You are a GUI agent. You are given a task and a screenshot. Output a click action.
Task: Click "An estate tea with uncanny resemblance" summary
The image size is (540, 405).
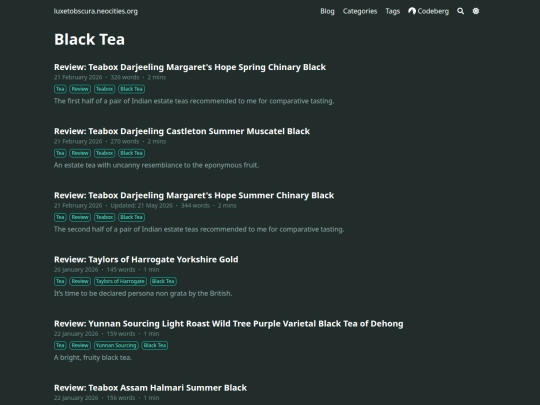(156, 165)
